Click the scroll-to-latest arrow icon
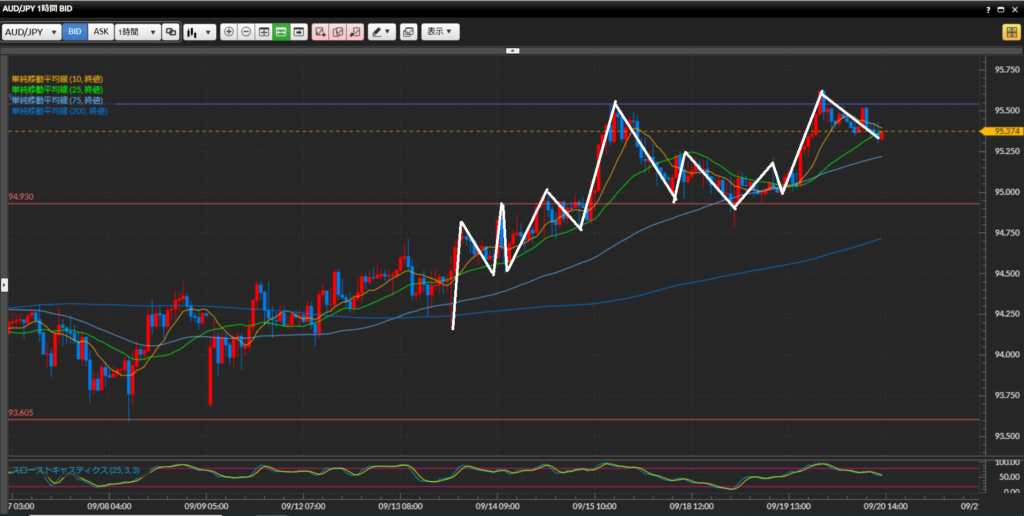Image resolution: width=1024 pixels, height=516 pixels. (x=299, y=32)
